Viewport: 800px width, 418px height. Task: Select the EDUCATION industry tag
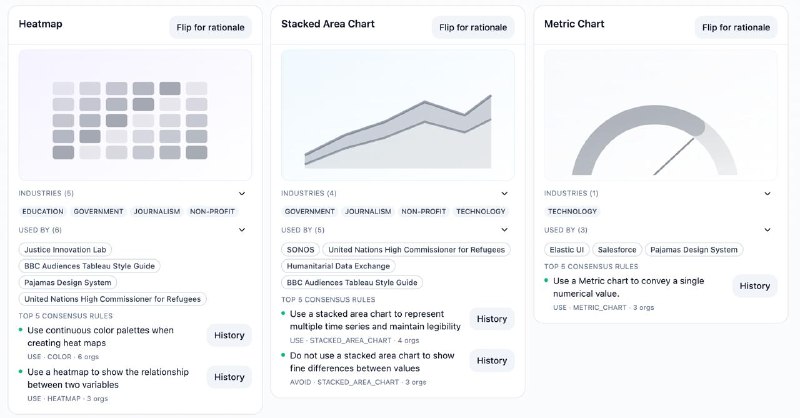tap(43, 211)
